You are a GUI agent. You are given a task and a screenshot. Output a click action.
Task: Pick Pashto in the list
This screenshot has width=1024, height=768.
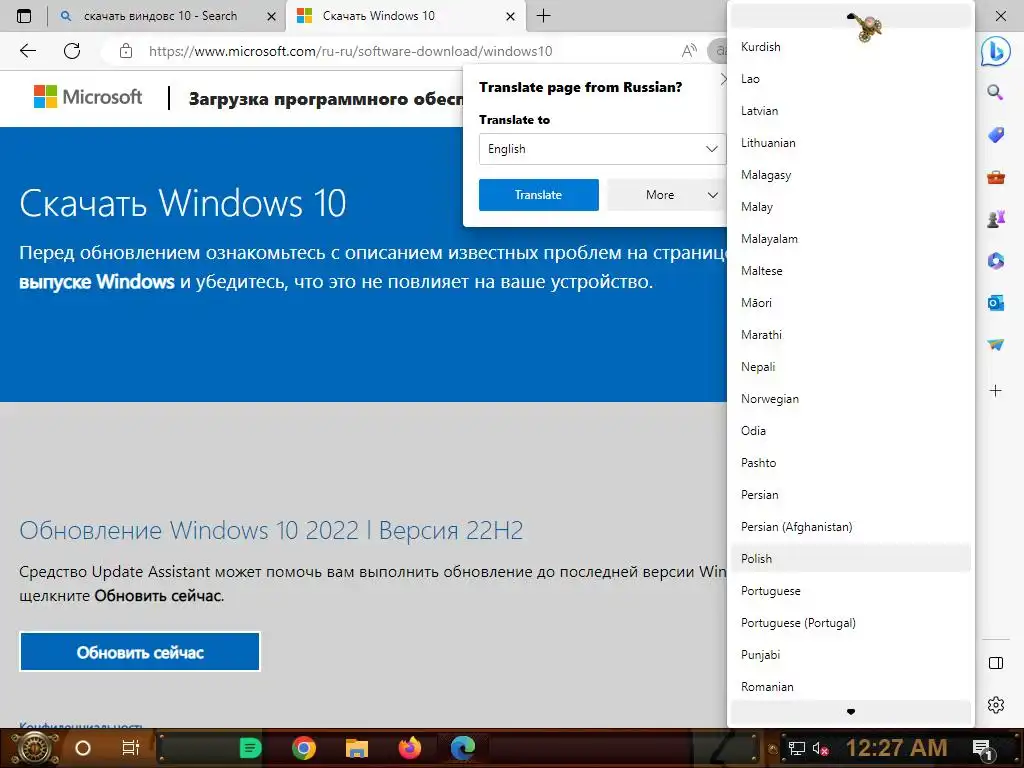click(850, 462)
